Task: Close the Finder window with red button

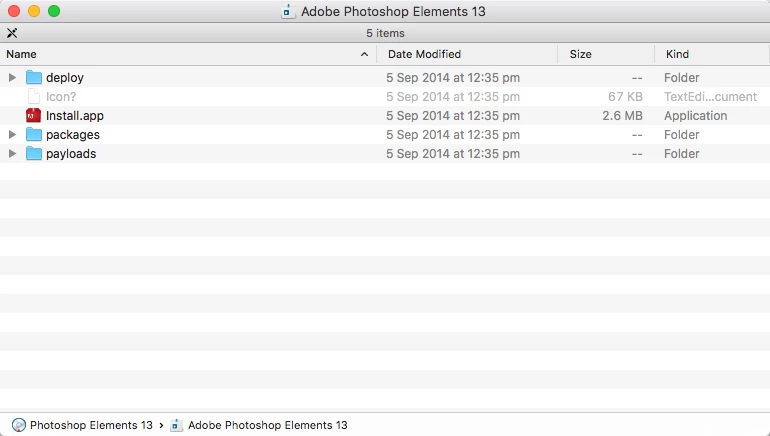Action: pyautogui.click(x=14, y=11)
